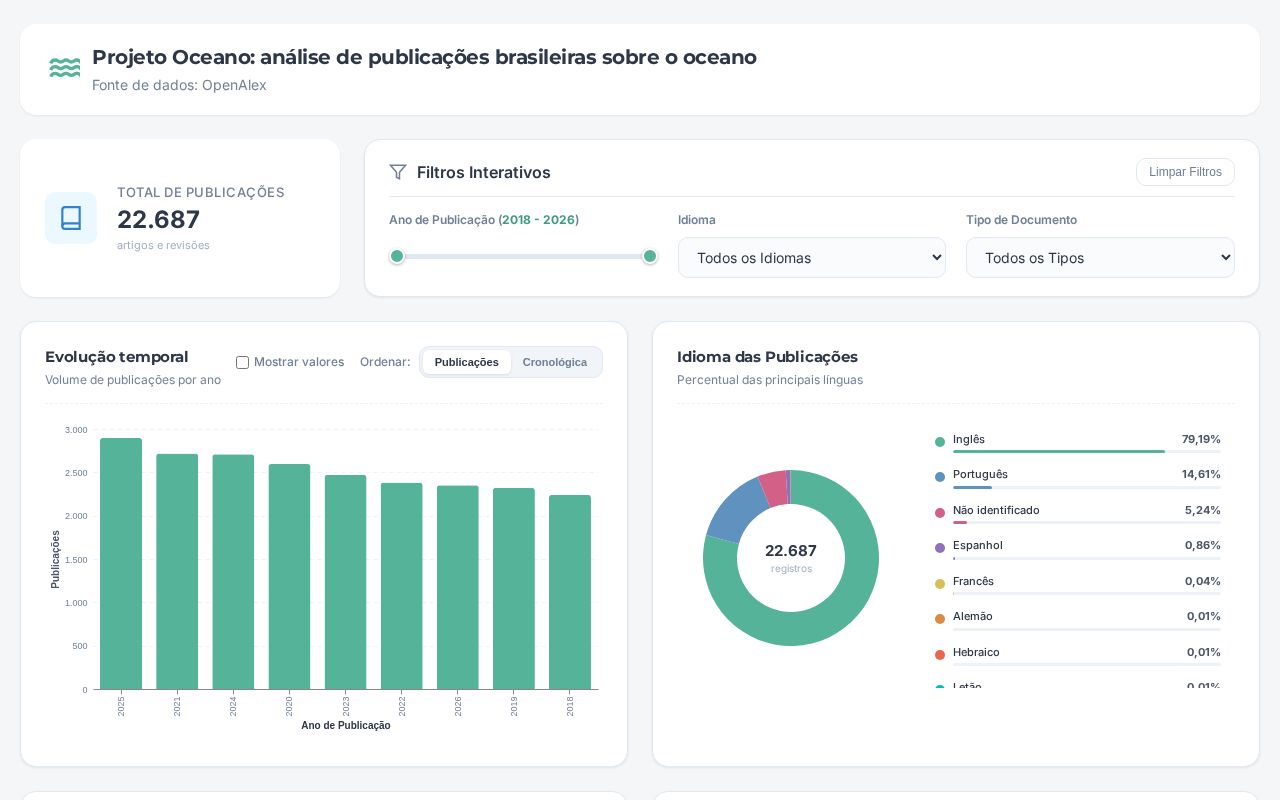Image resolution: width=1280 pixels, height=800 pixels.
Task: Click the Espanhol language label
Action: pos(978,545)
